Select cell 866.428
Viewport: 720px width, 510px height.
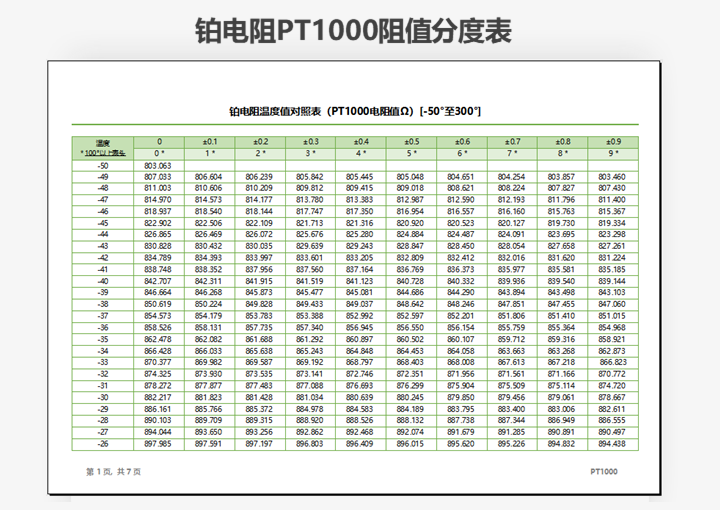pyautogui.click(x=159, y=351)
